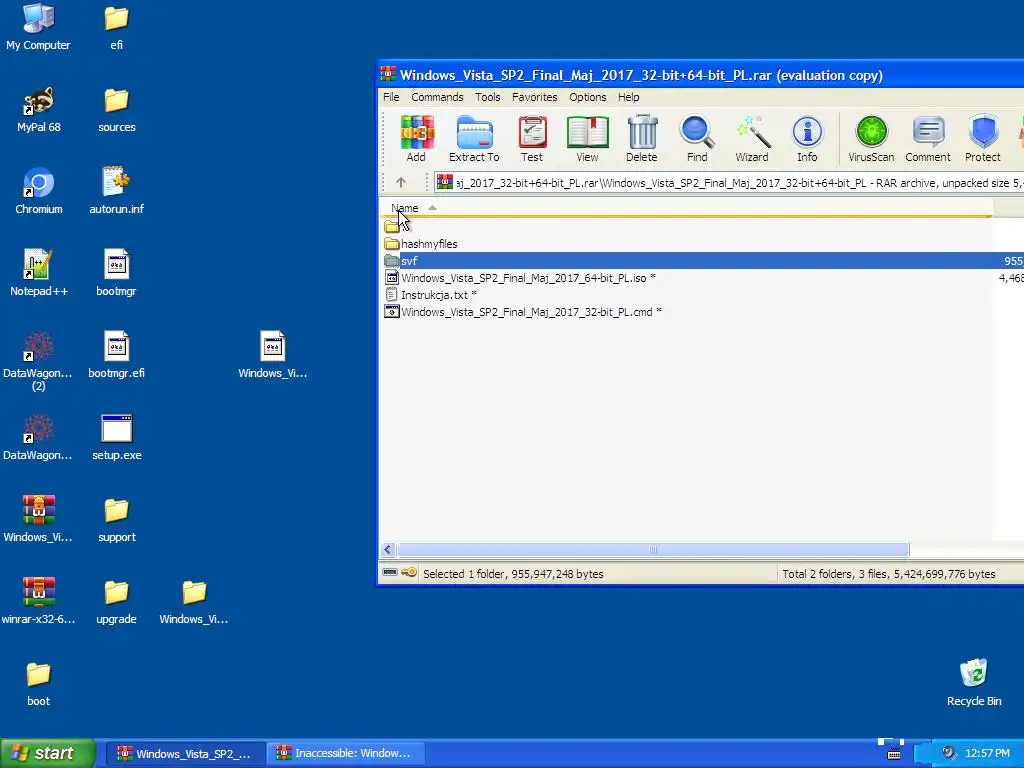Select the MyPal 68 desktop shortcut

point(39,110)
